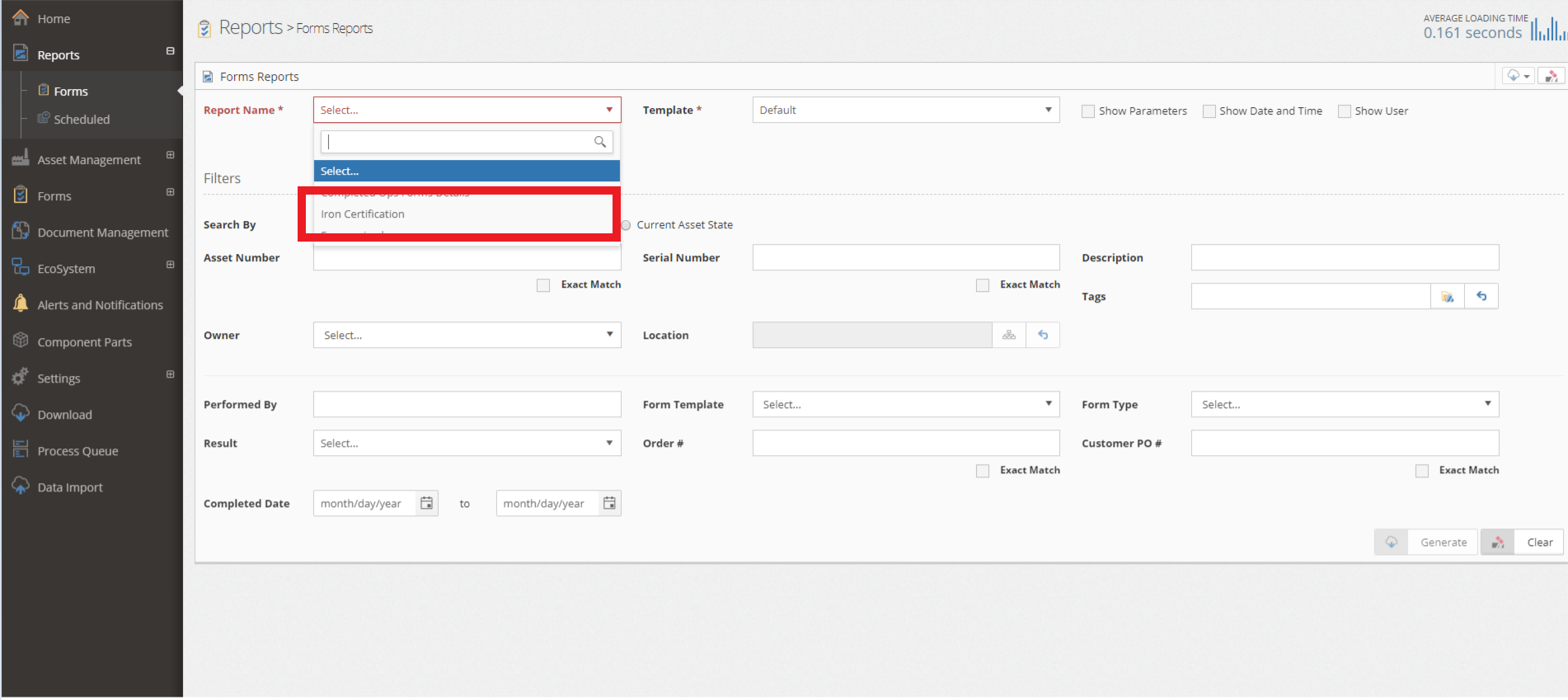Click the Home icon in sidebar
This screenshot has width=1568, height=700.
tap(21, 17)
